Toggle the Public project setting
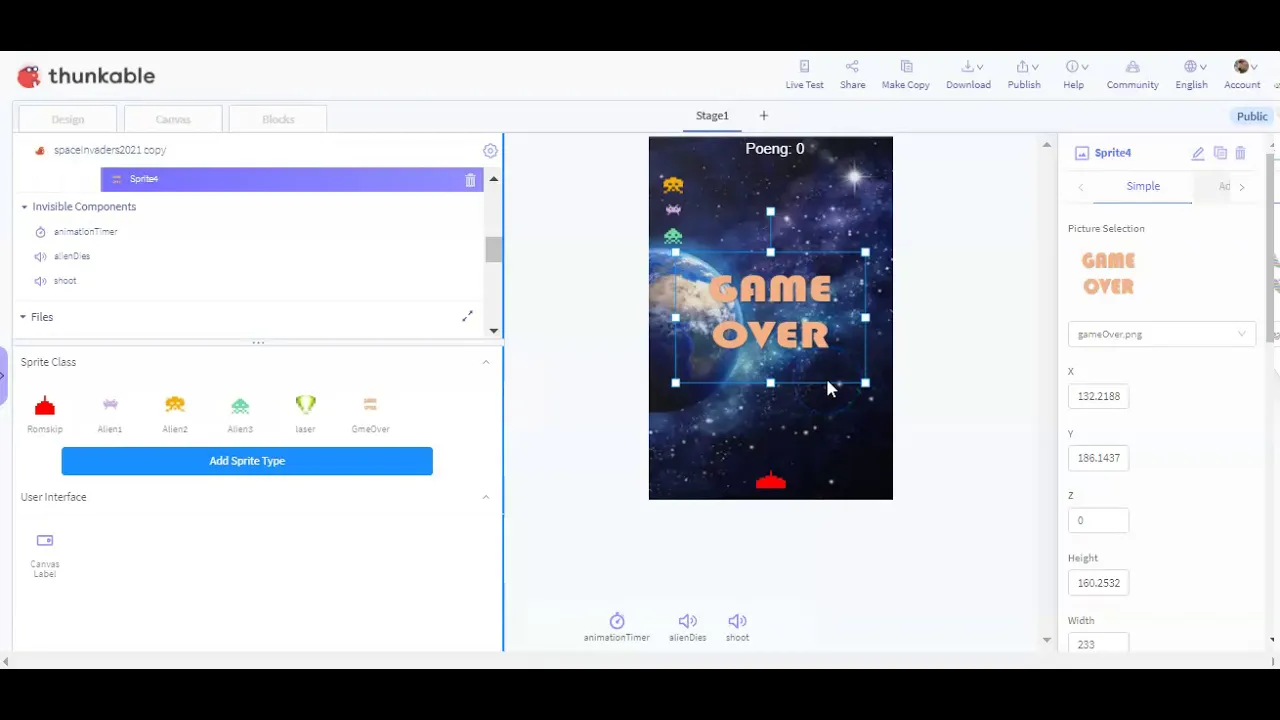This screenshot has height=720, width=1280. (1252, 116)
